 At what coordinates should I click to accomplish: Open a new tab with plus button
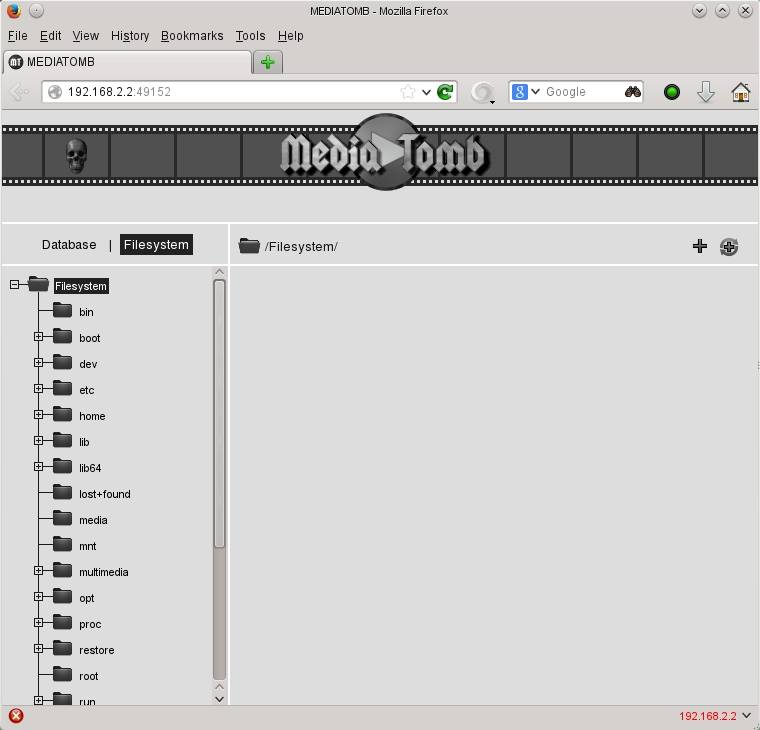pos(268,62)
